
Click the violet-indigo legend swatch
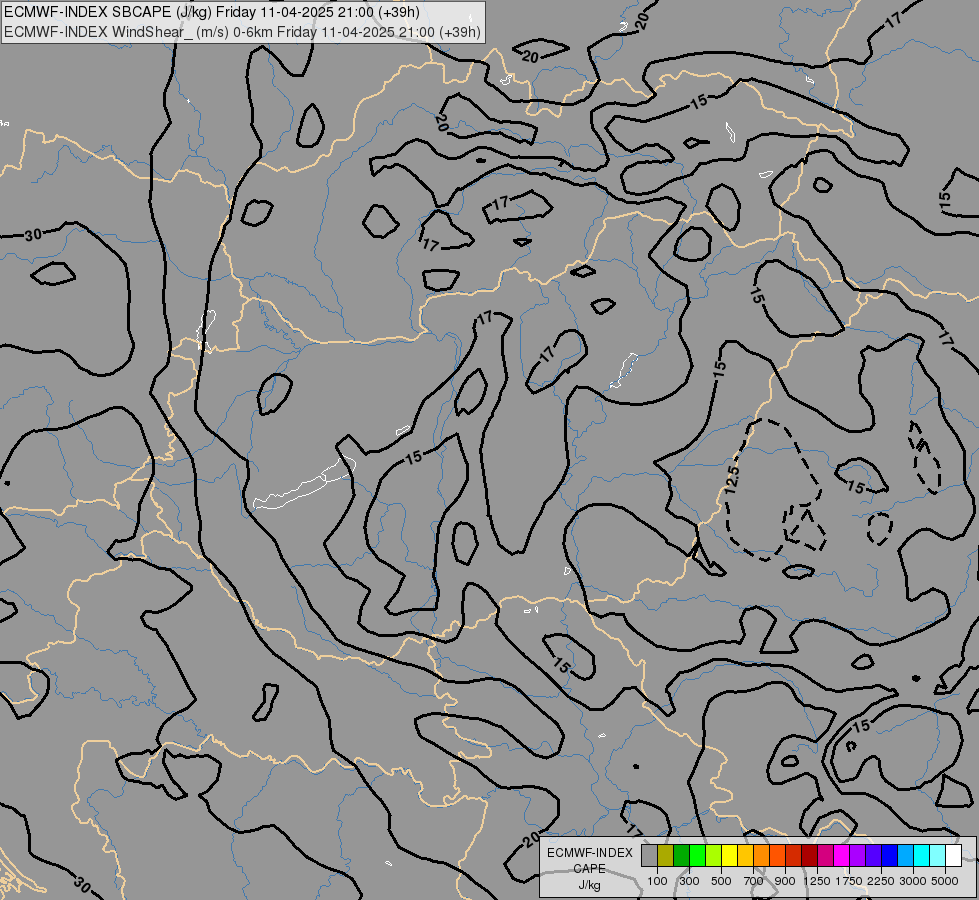[873, 855]
